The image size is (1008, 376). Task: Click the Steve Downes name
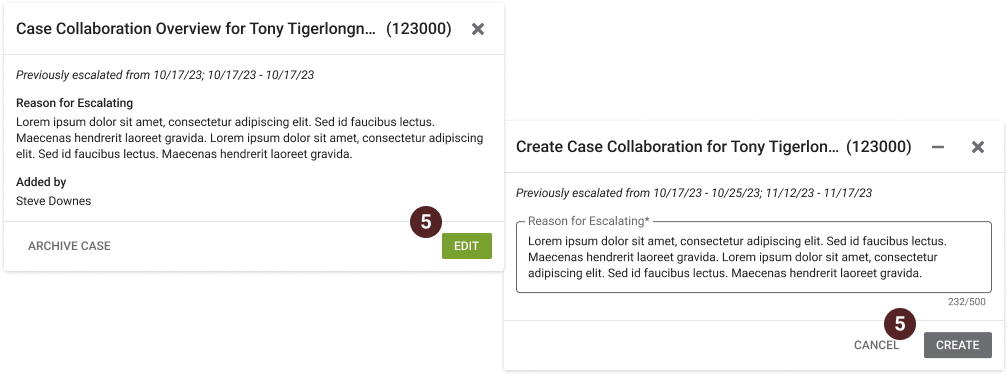[53, 201]
